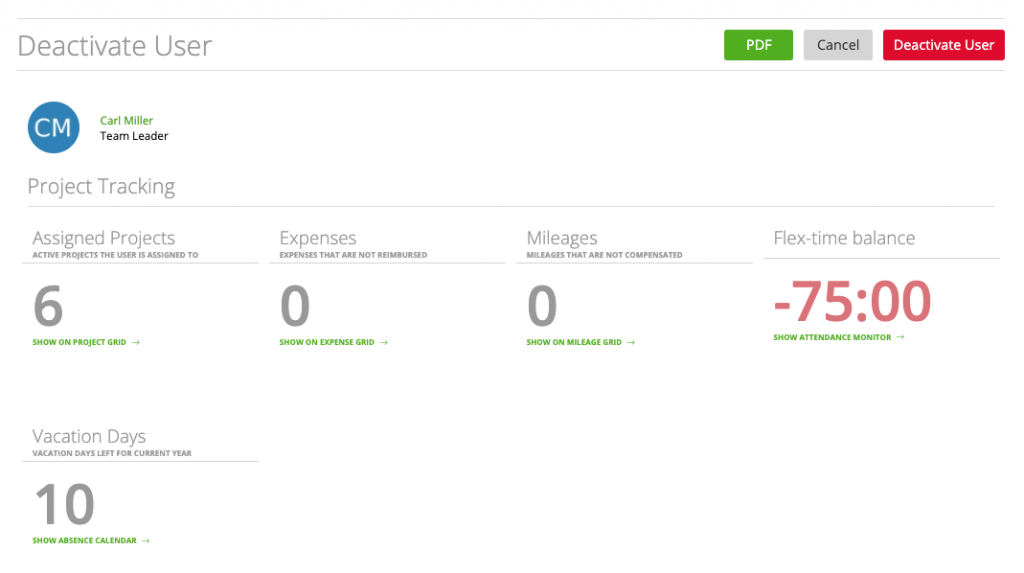
Task: Click the arrow icon after Show Attendance Monitor
Action: pos(901,337)
